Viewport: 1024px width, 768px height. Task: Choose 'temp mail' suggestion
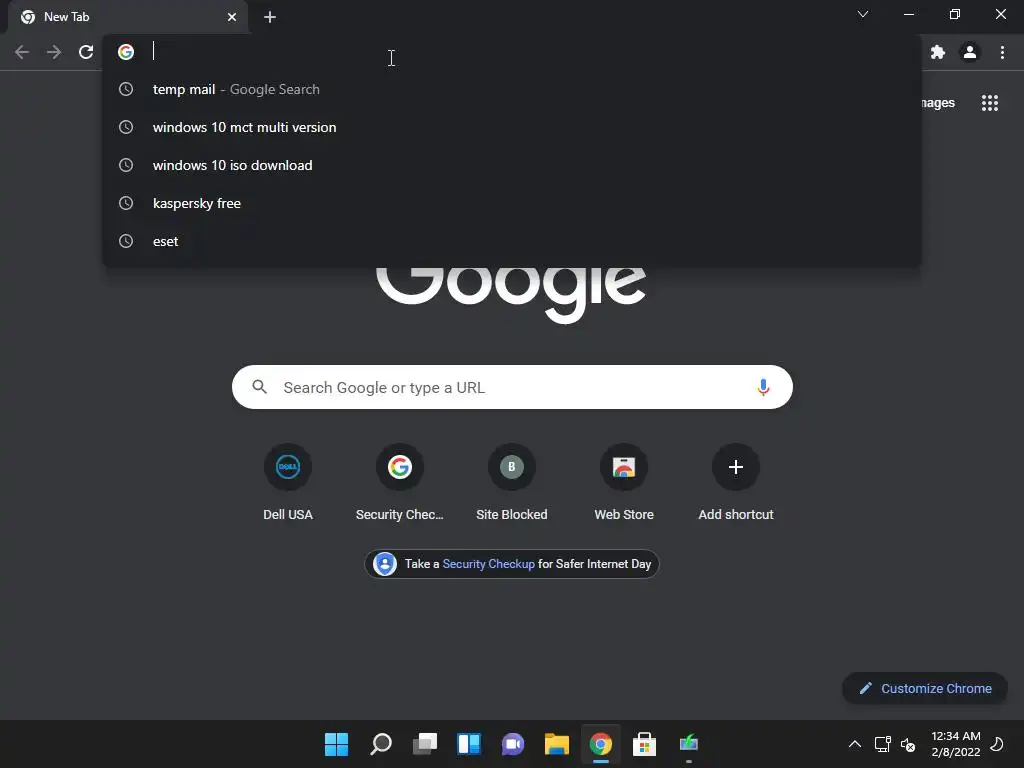(512, 89)
